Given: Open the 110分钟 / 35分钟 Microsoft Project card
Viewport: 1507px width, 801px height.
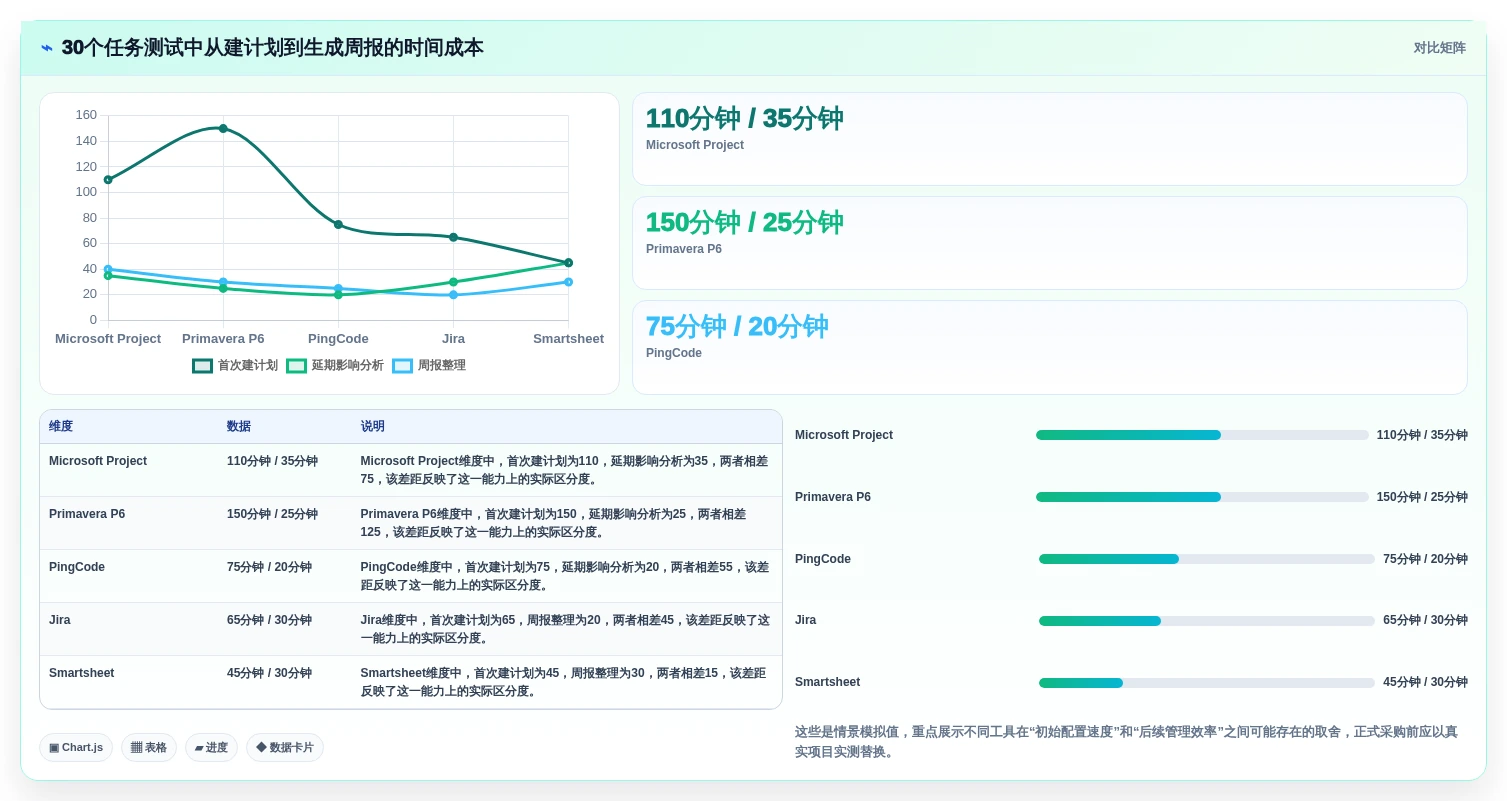Looking at the screenshot, I should 1049,139.
